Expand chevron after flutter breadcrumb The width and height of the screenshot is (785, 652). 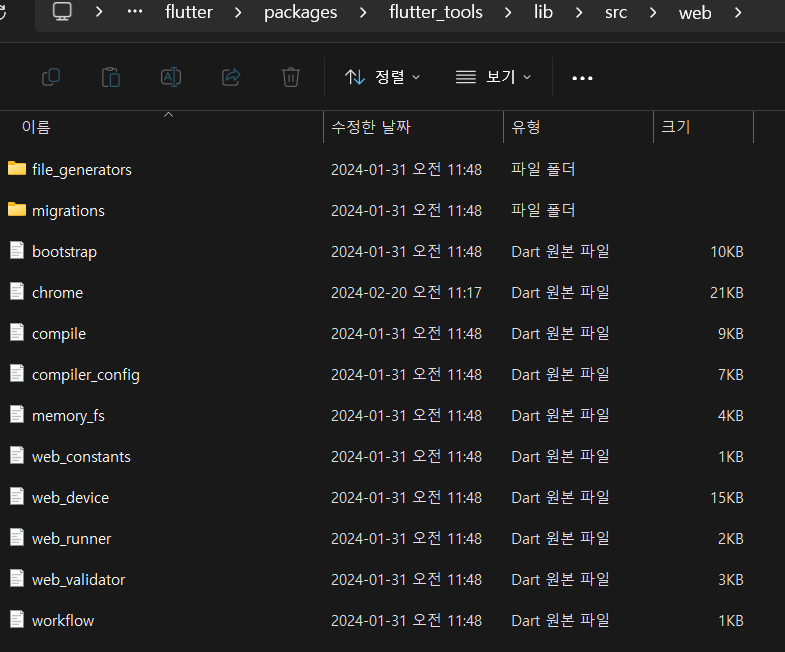pos(238,12)
